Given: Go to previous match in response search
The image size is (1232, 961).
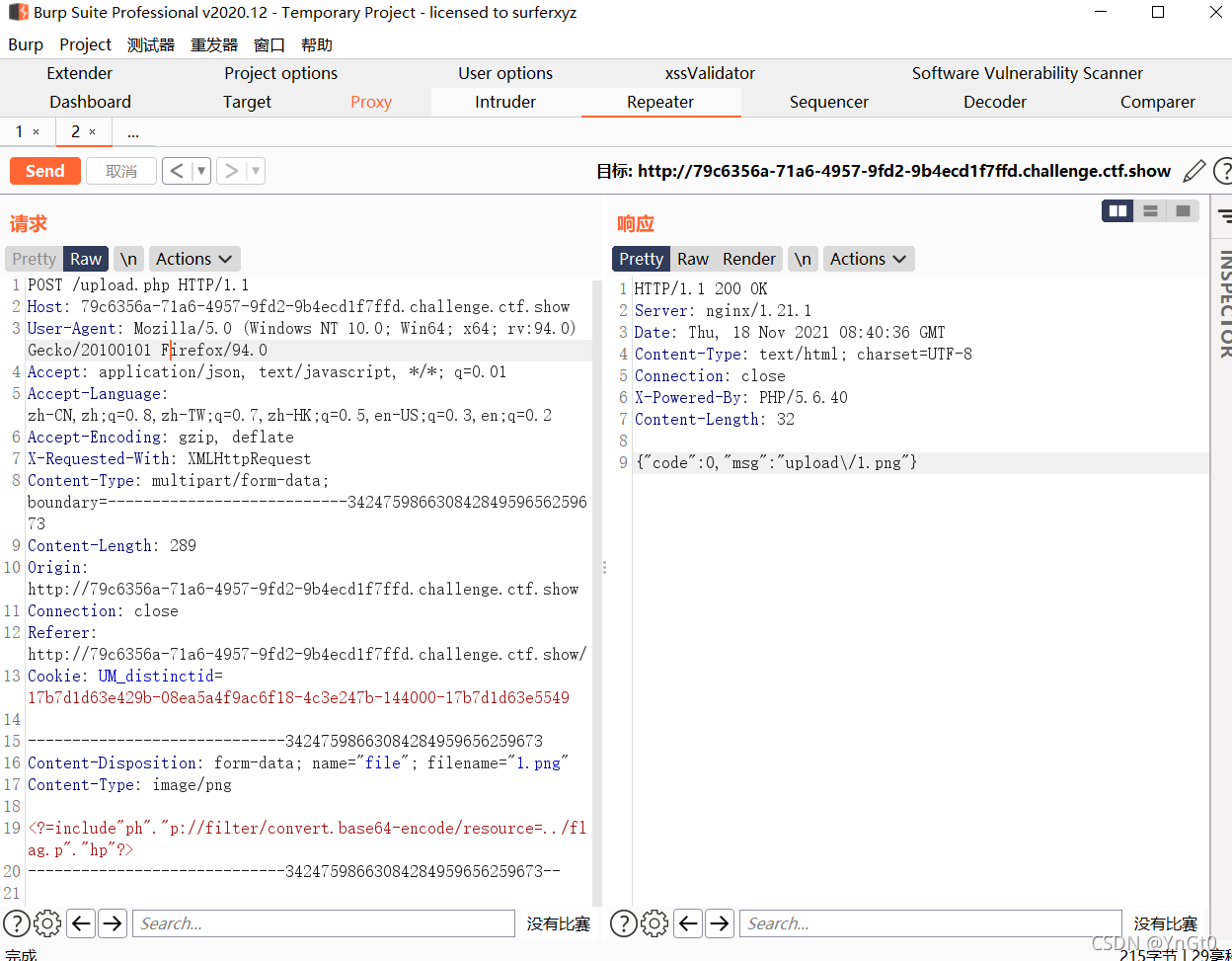Looking at the screenshot, I should (688, 923).
